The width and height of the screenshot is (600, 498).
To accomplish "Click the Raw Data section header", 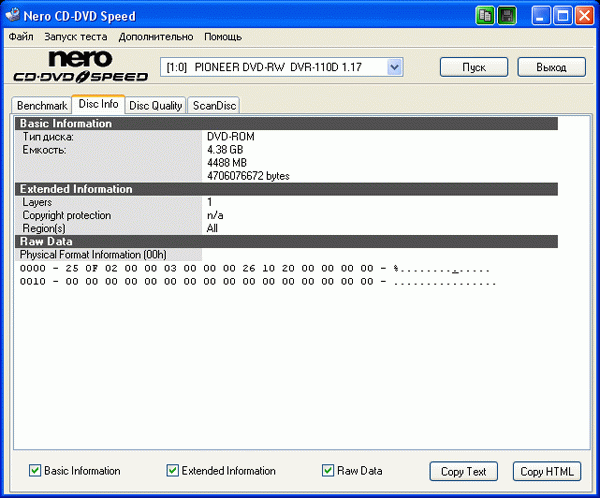I will pos(286,242).
